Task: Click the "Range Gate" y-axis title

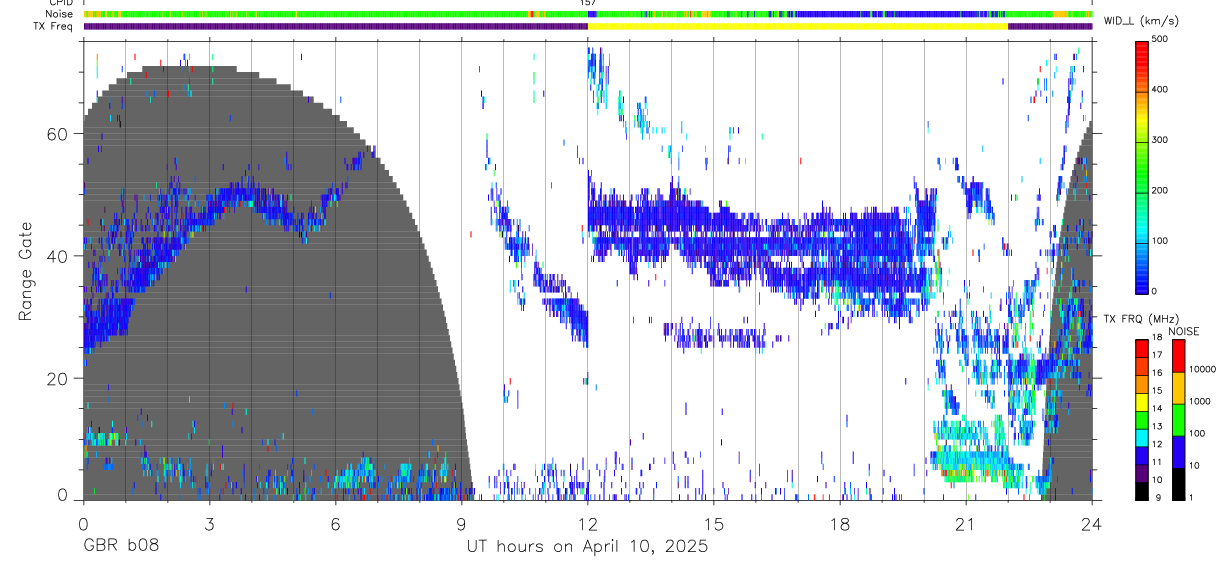Action: 25,272
